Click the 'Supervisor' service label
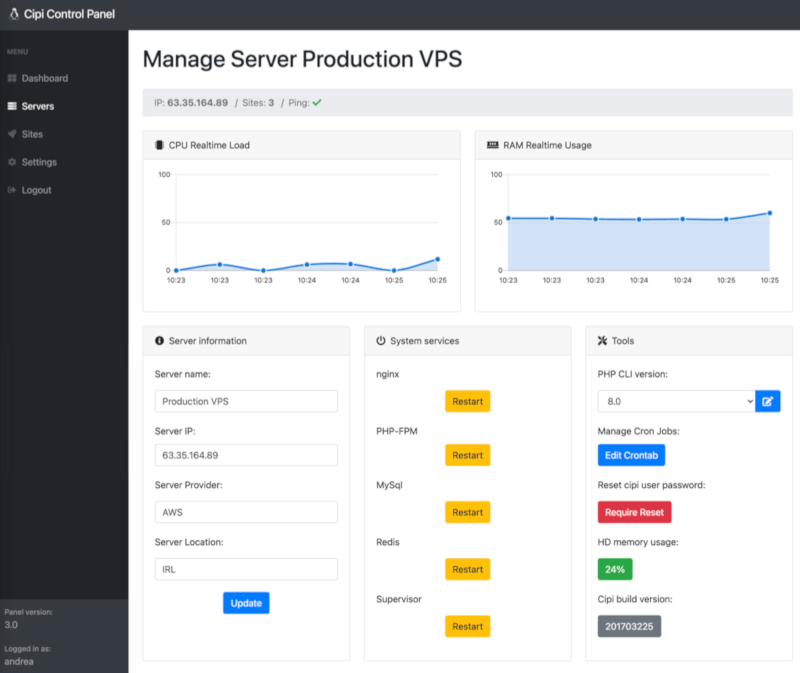This screenshot has width=800, height=673. point(398,599)
